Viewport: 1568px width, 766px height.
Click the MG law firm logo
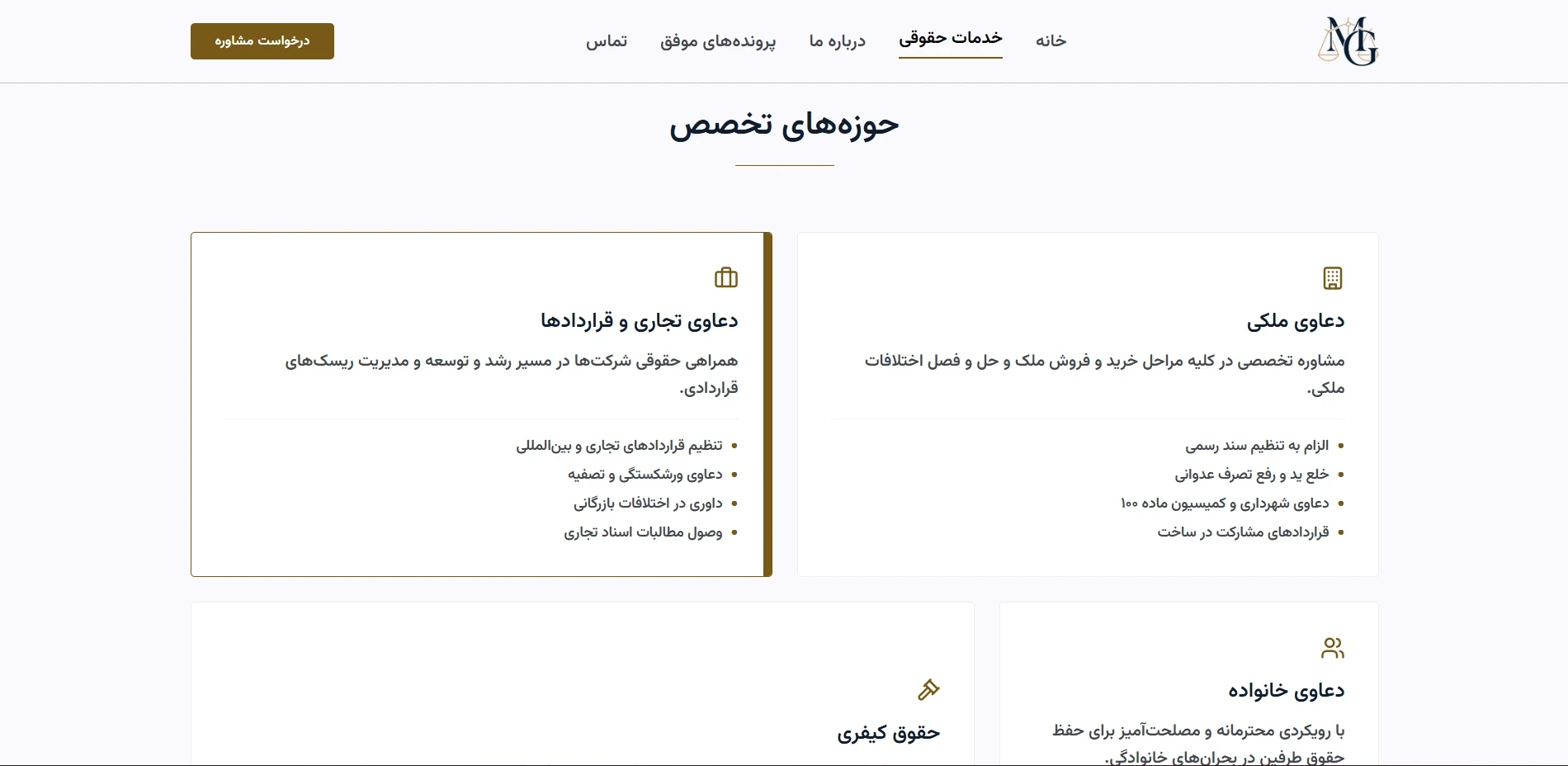coord(1348,41)
